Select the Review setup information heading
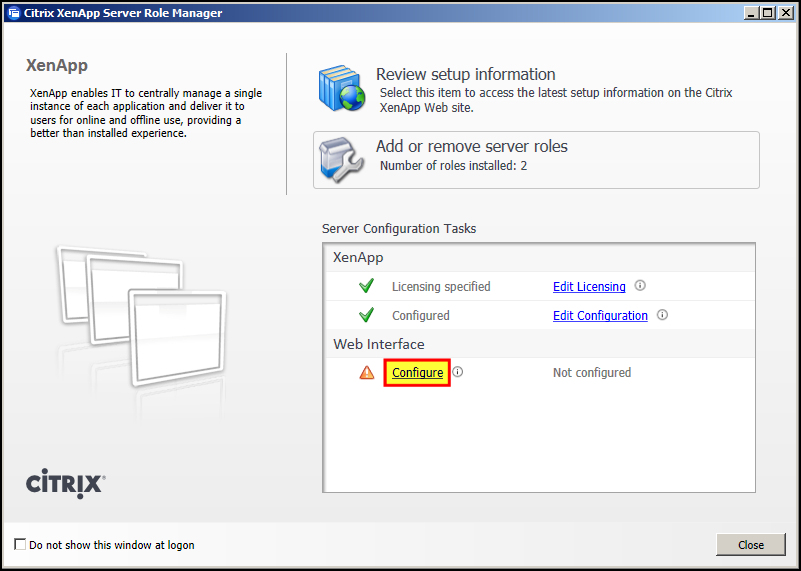 (x=465, y=74)
